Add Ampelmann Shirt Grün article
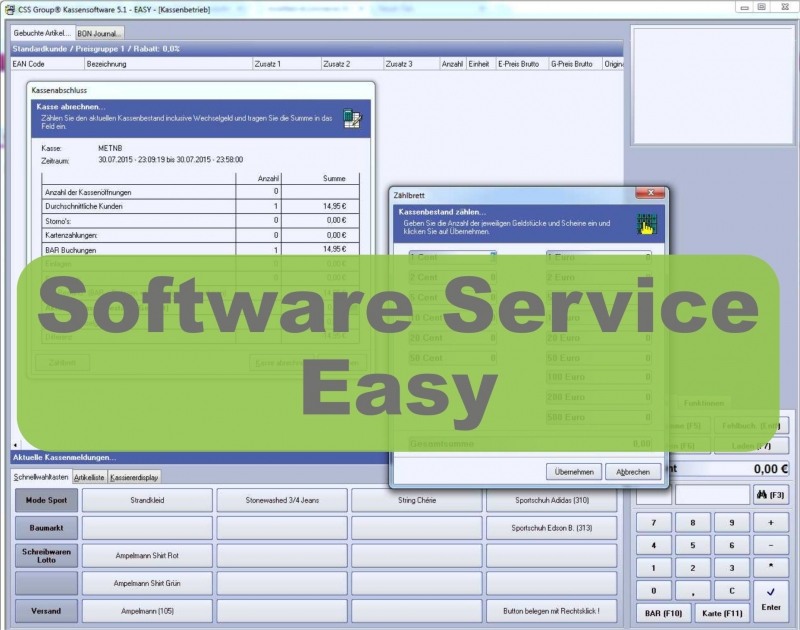 [x=147, y=583]
